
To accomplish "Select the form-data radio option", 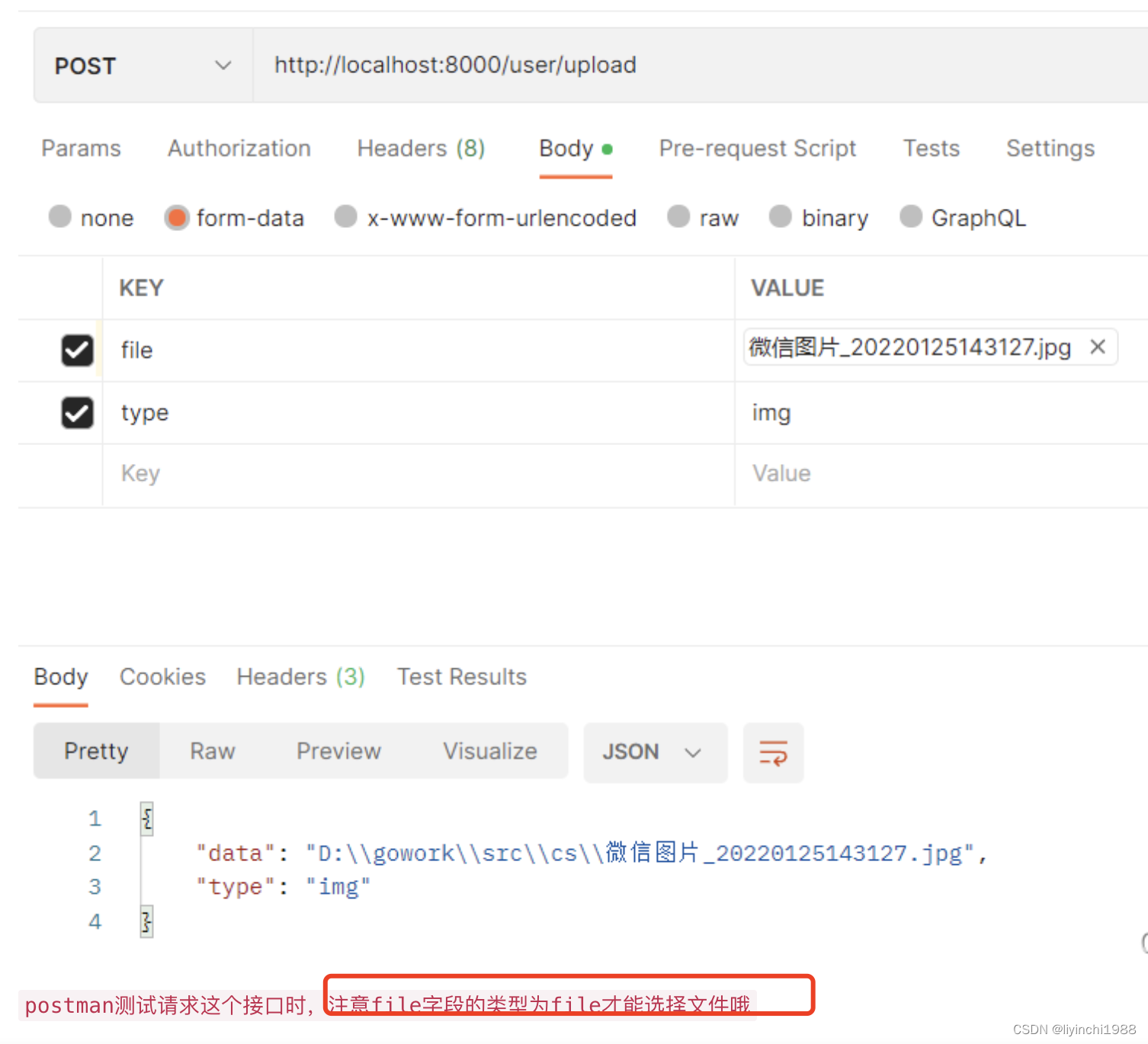I will coord(177,217).
